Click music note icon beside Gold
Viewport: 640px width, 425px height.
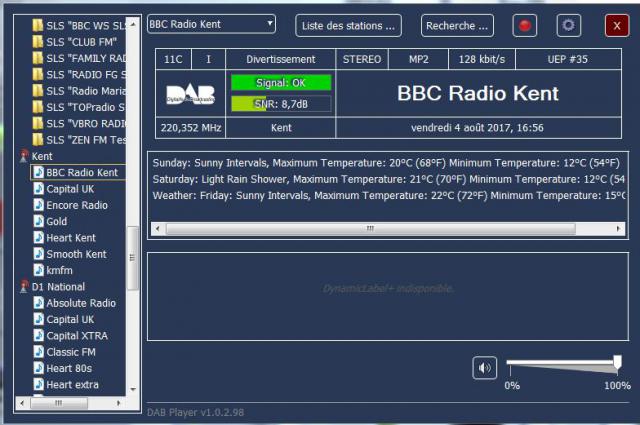click(x=39, y=221)
